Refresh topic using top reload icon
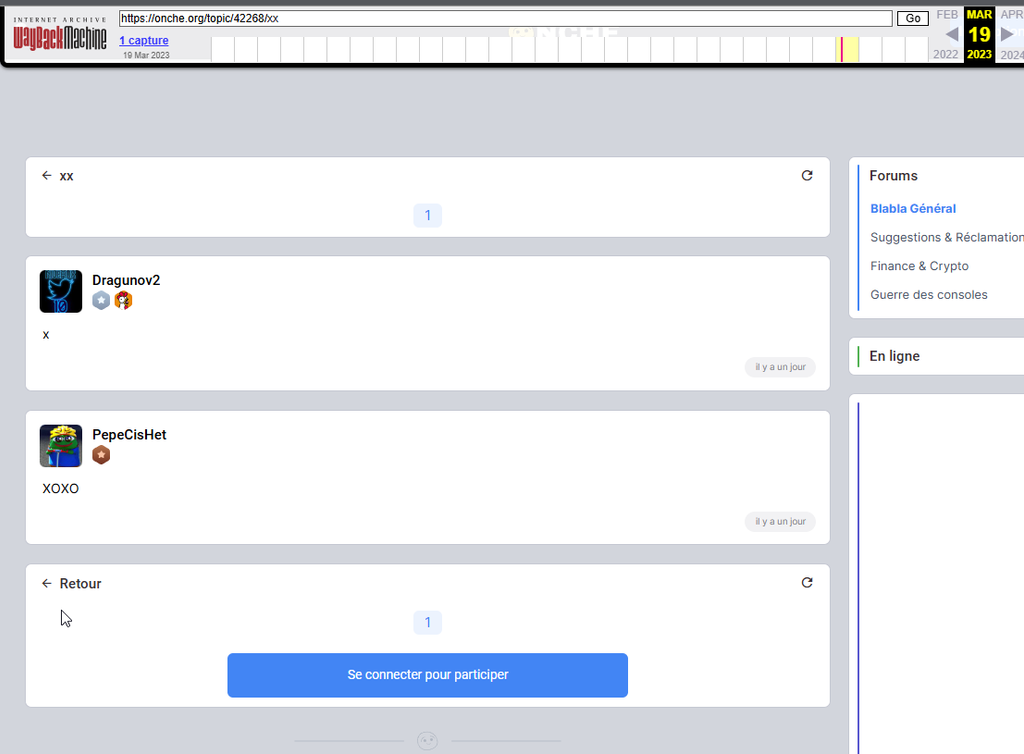 coord(807,176)
